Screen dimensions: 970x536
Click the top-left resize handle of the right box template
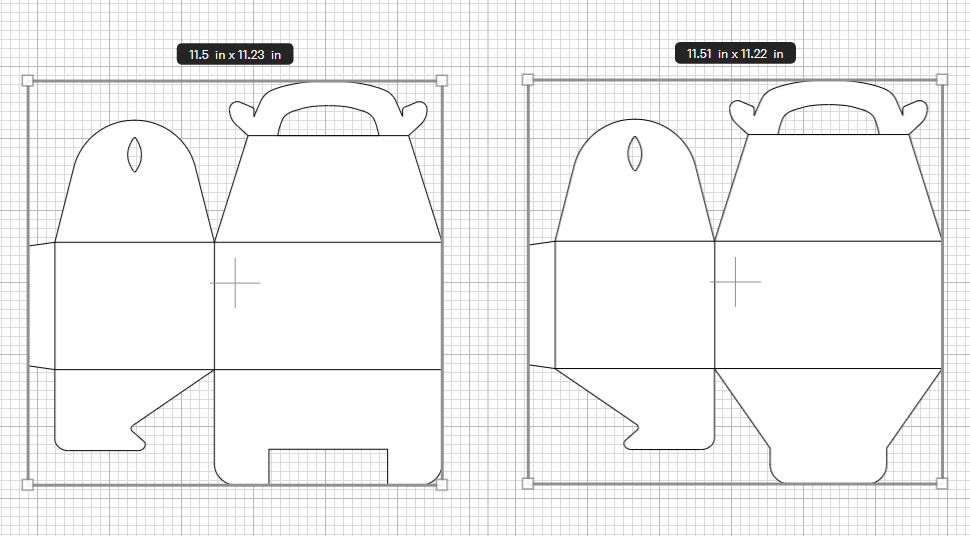pyautogui.click(x=528, y=79)
